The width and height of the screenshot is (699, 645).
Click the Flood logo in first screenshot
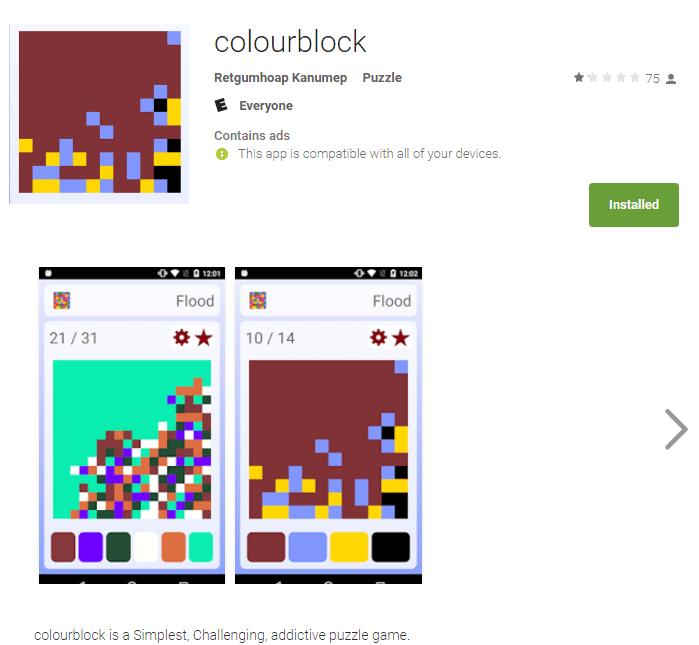coord(62,300)
